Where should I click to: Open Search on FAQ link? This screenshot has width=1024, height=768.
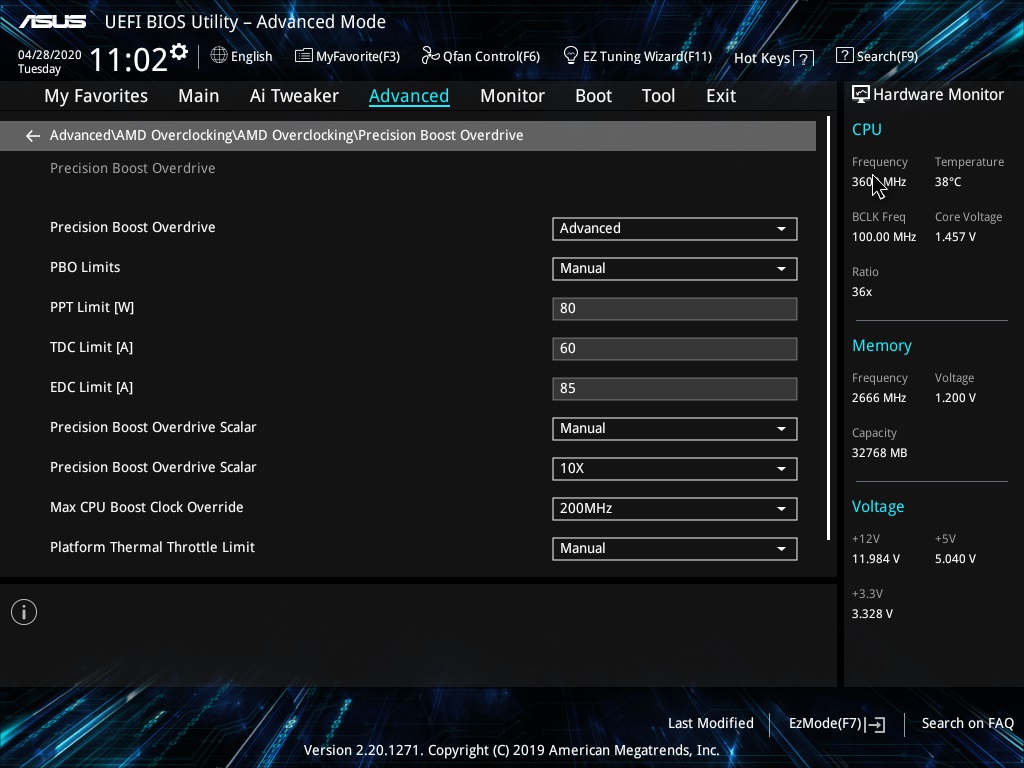coord(967,723)
